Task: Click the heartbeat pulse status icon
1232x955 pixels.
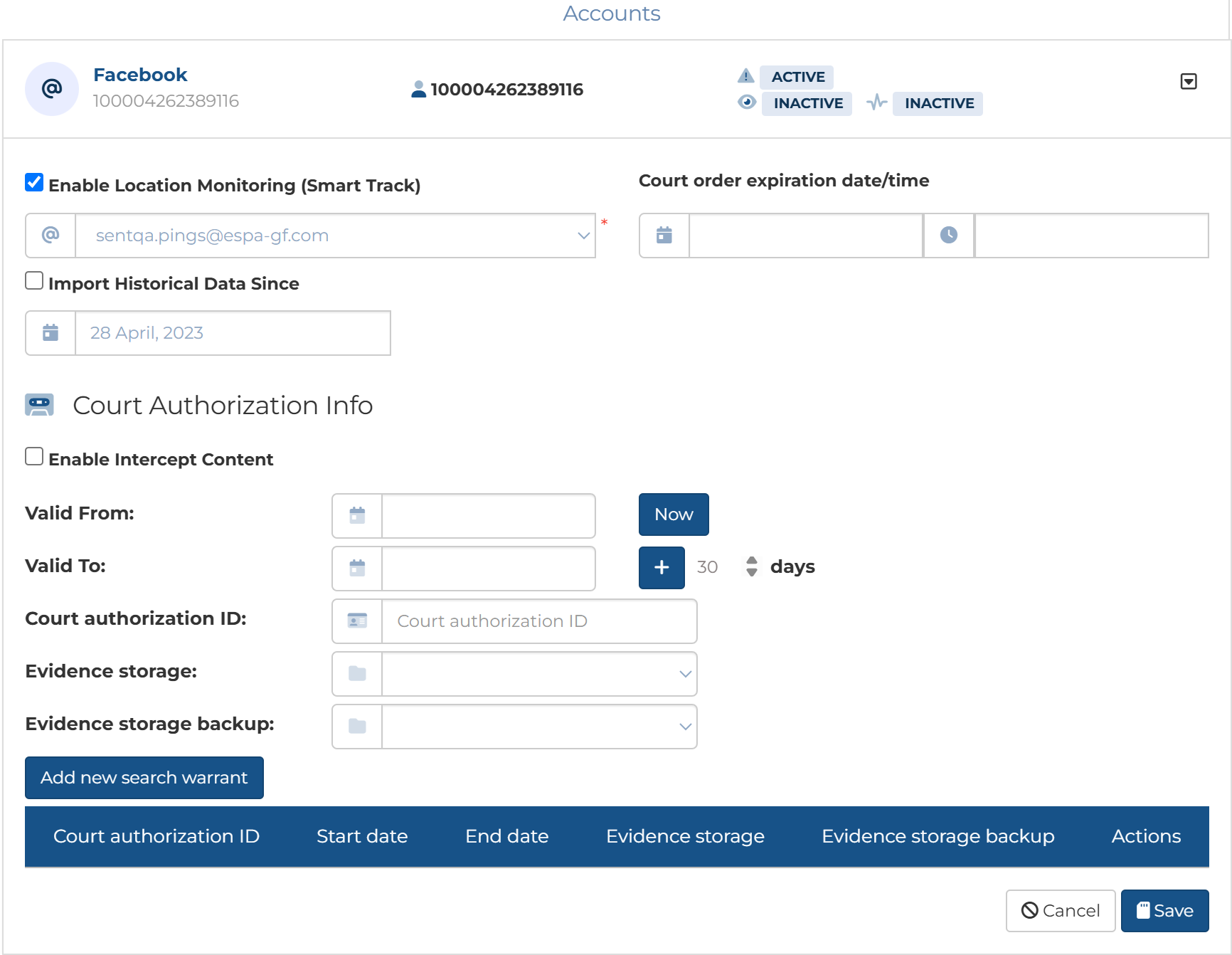Action: click(876, 103)
